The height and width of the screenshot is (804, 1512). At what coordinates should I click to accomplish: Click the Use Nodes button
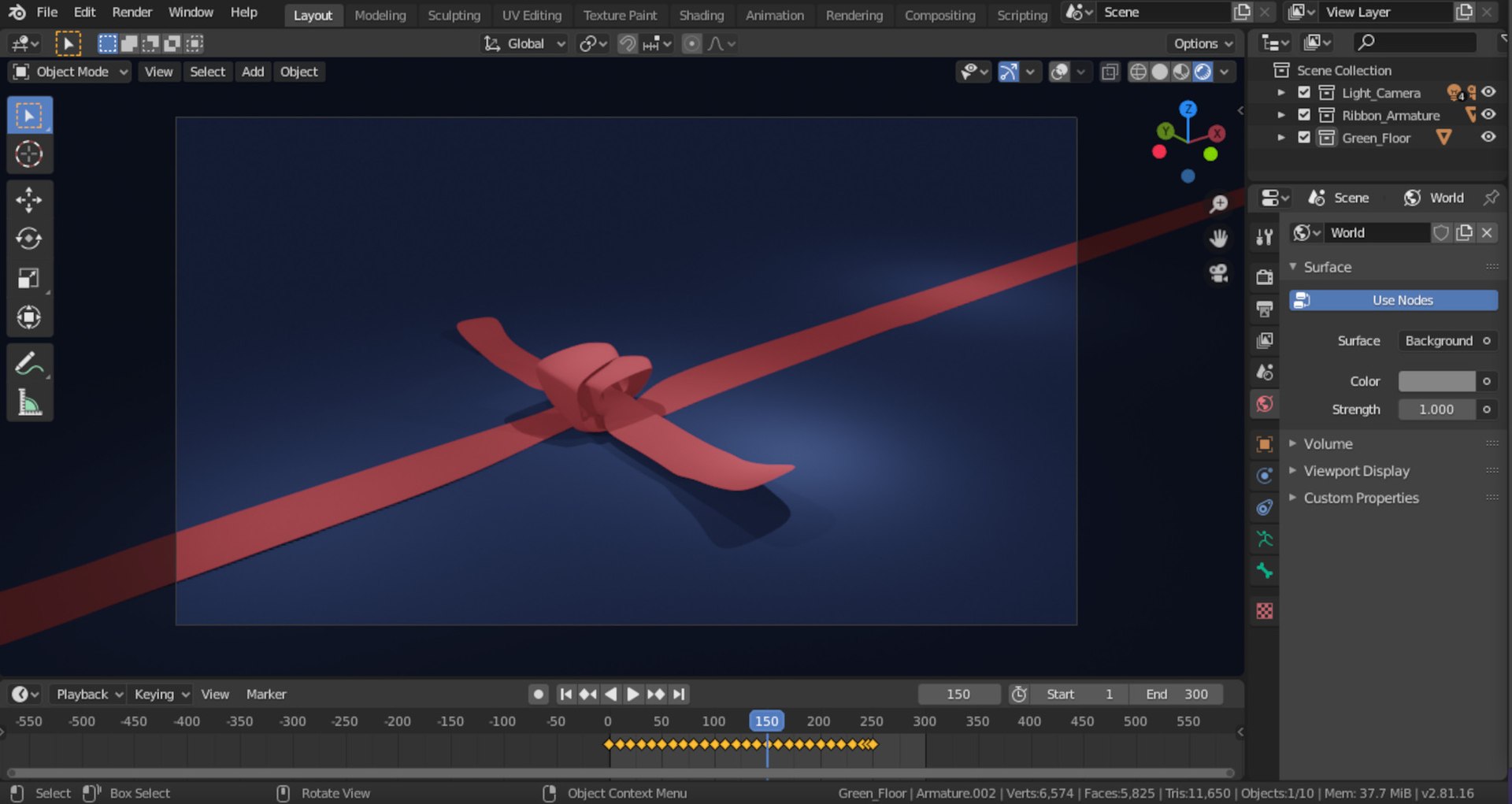coord(1393,300)
